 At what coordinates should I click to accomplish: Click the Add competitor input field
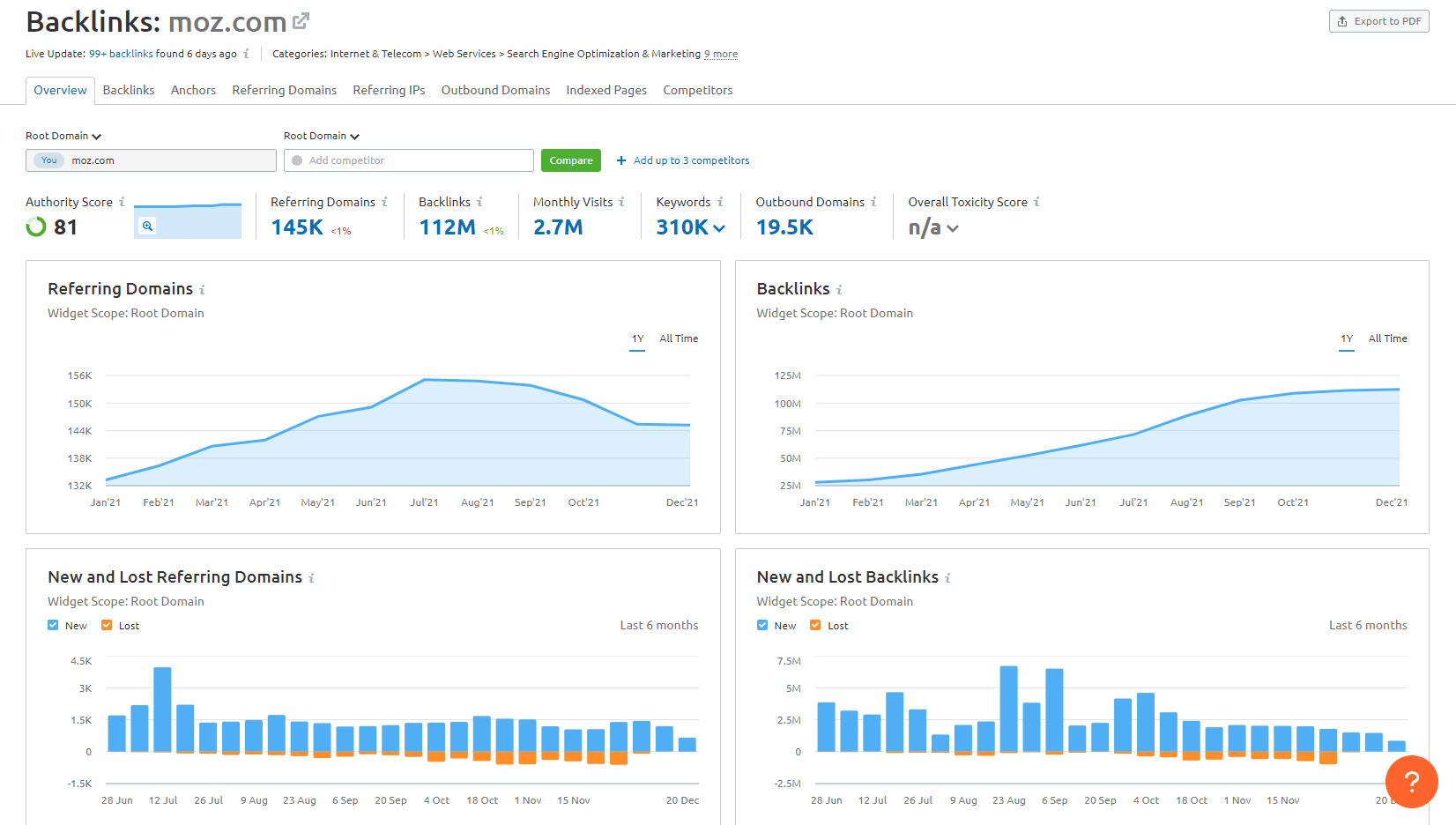[409, 160]
